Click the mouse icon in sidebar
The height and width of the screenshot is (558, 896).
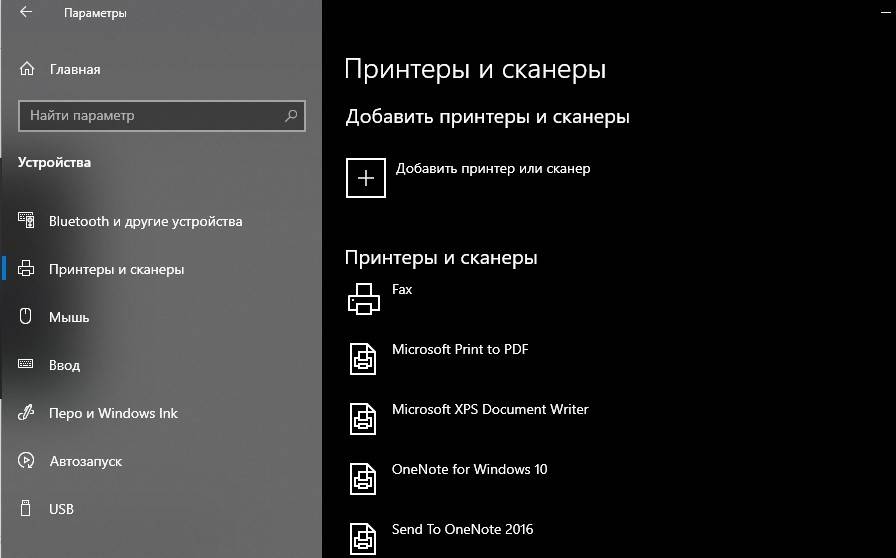(27, 317)
